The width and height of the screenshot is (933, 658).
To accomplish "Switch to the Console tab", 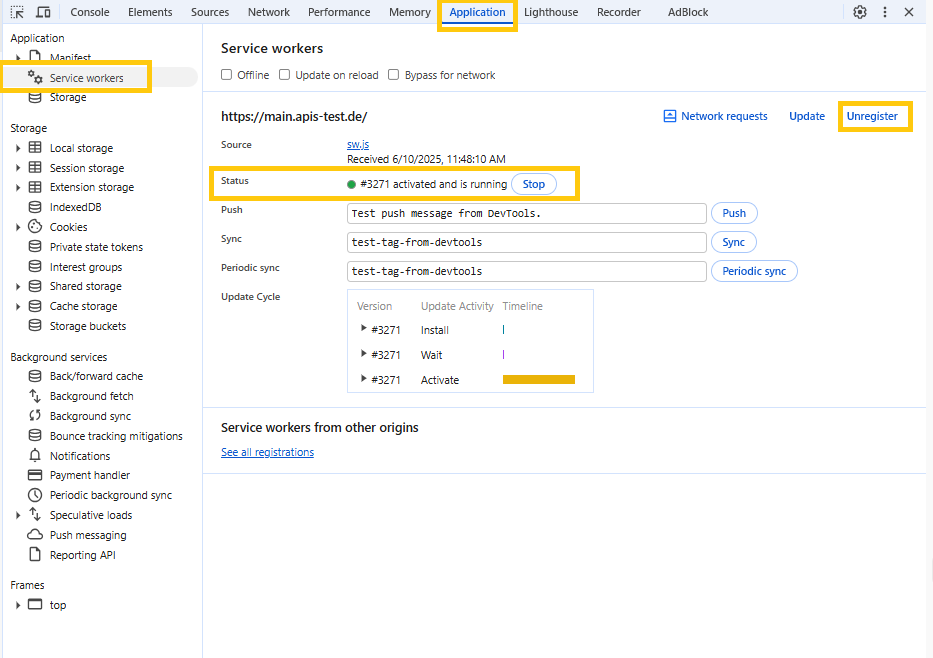I will 90,12.
